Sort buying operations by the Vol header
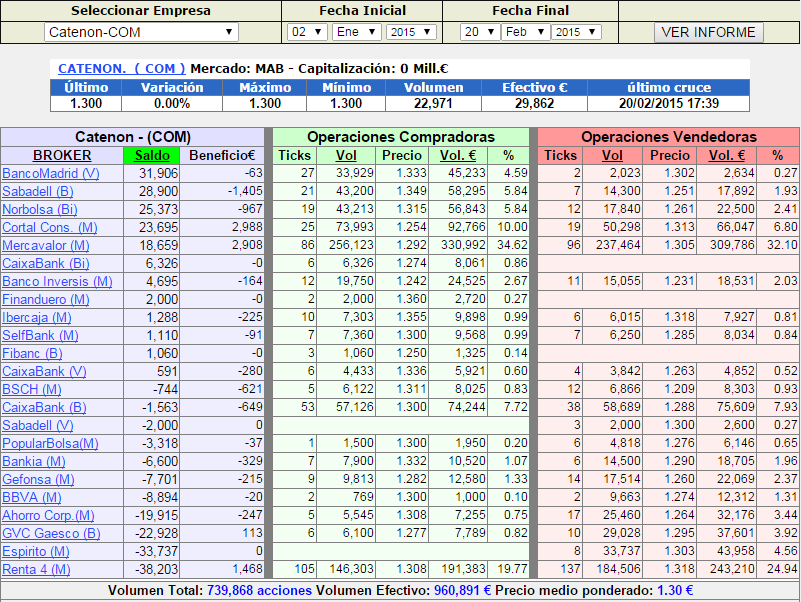Viewport: 801px width, 602px height. (x=346, y=155)
